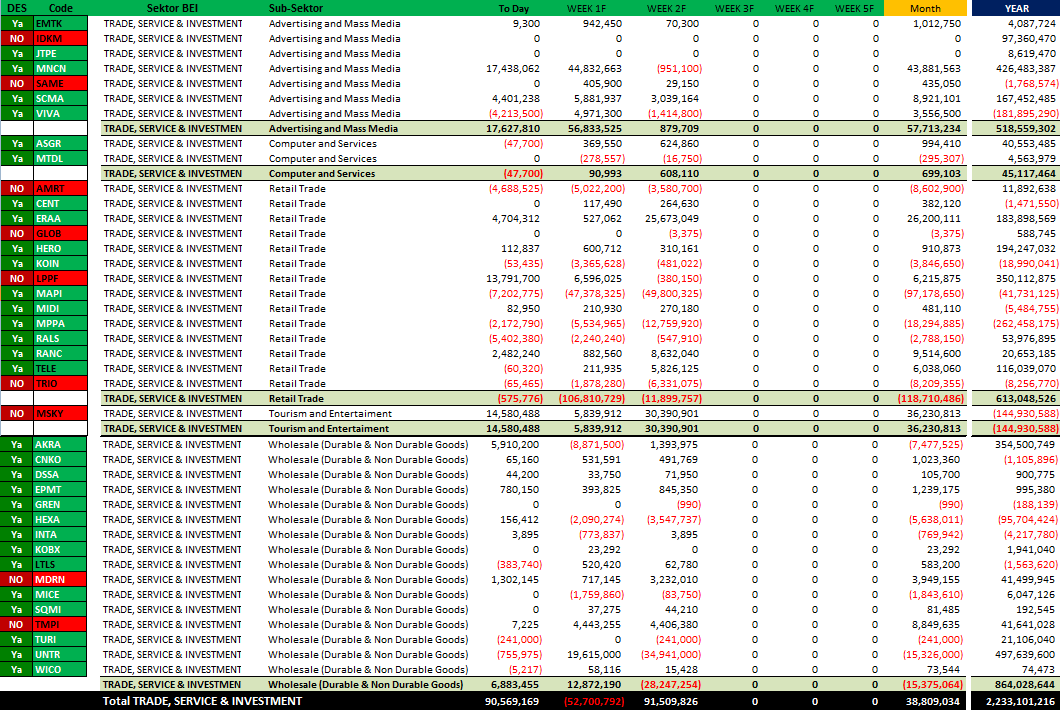The image size is (1060, 714).
Task: Select UNTR WEEK 2F value (34,941,000)
Action: click(x=670, y=654)
